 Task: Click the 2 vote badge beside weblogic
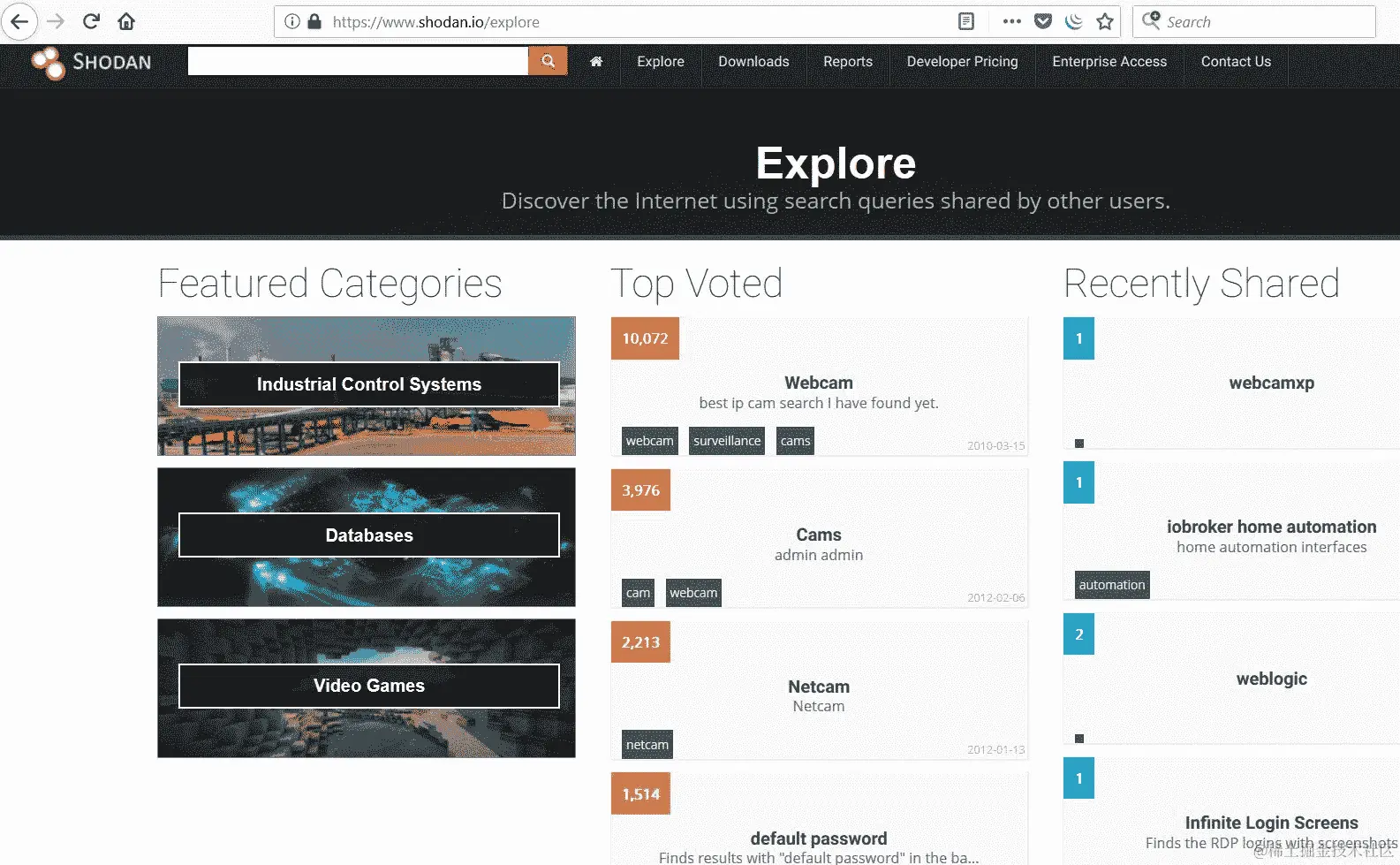tap(1078, 634)
